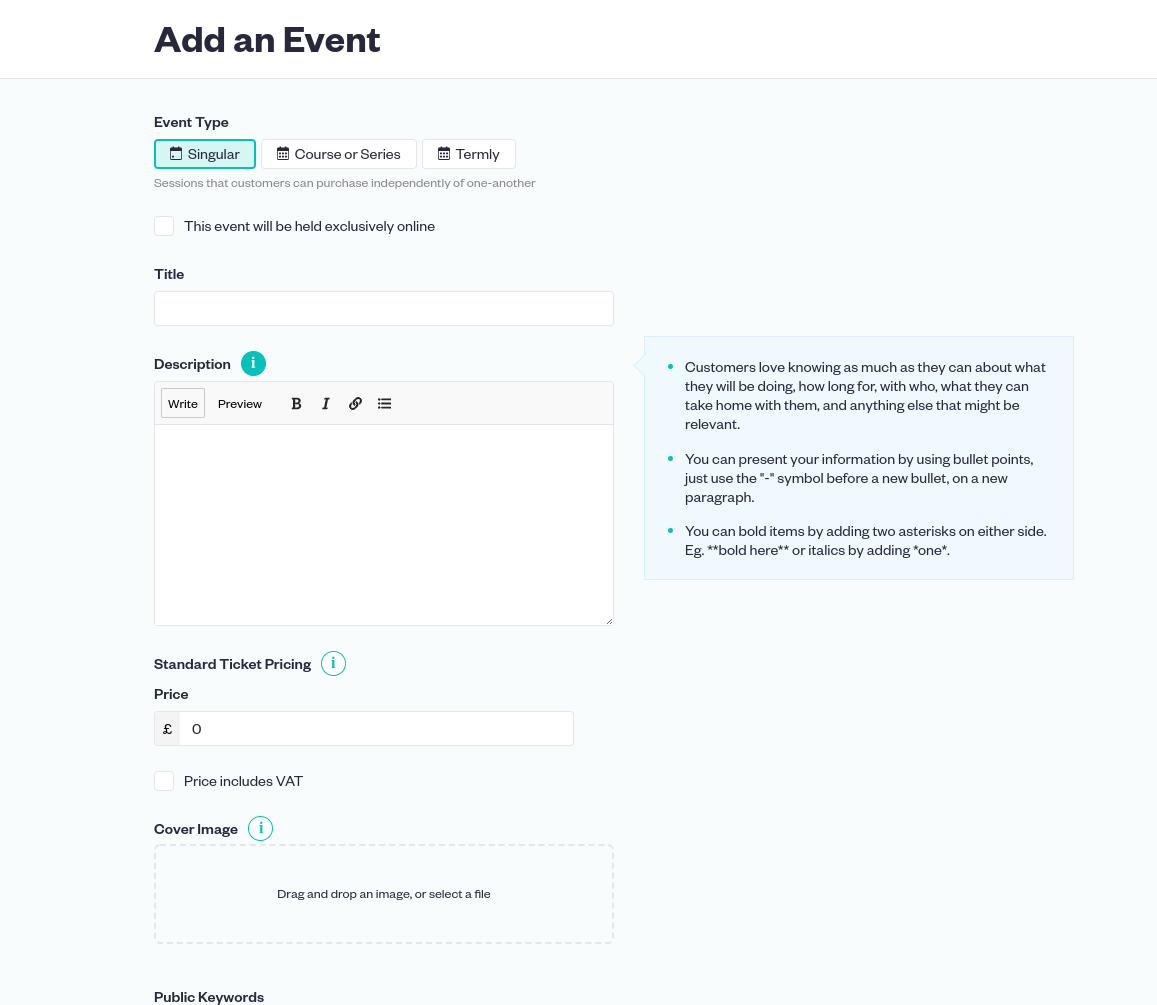The width and height of the screenshot is (1157, 1005).
Task: Click the Standard Ticket Pricing info icon
Action: coord(333,663)
